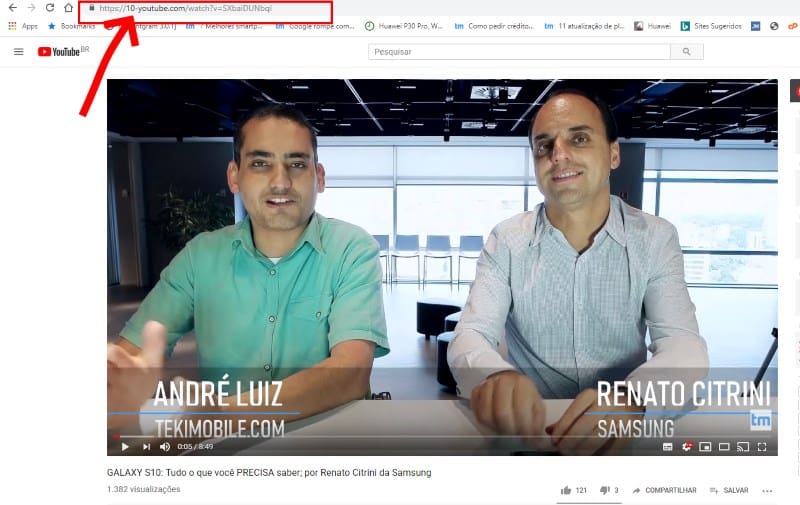Enter fullscreen mode

click(x=762, y=447)
